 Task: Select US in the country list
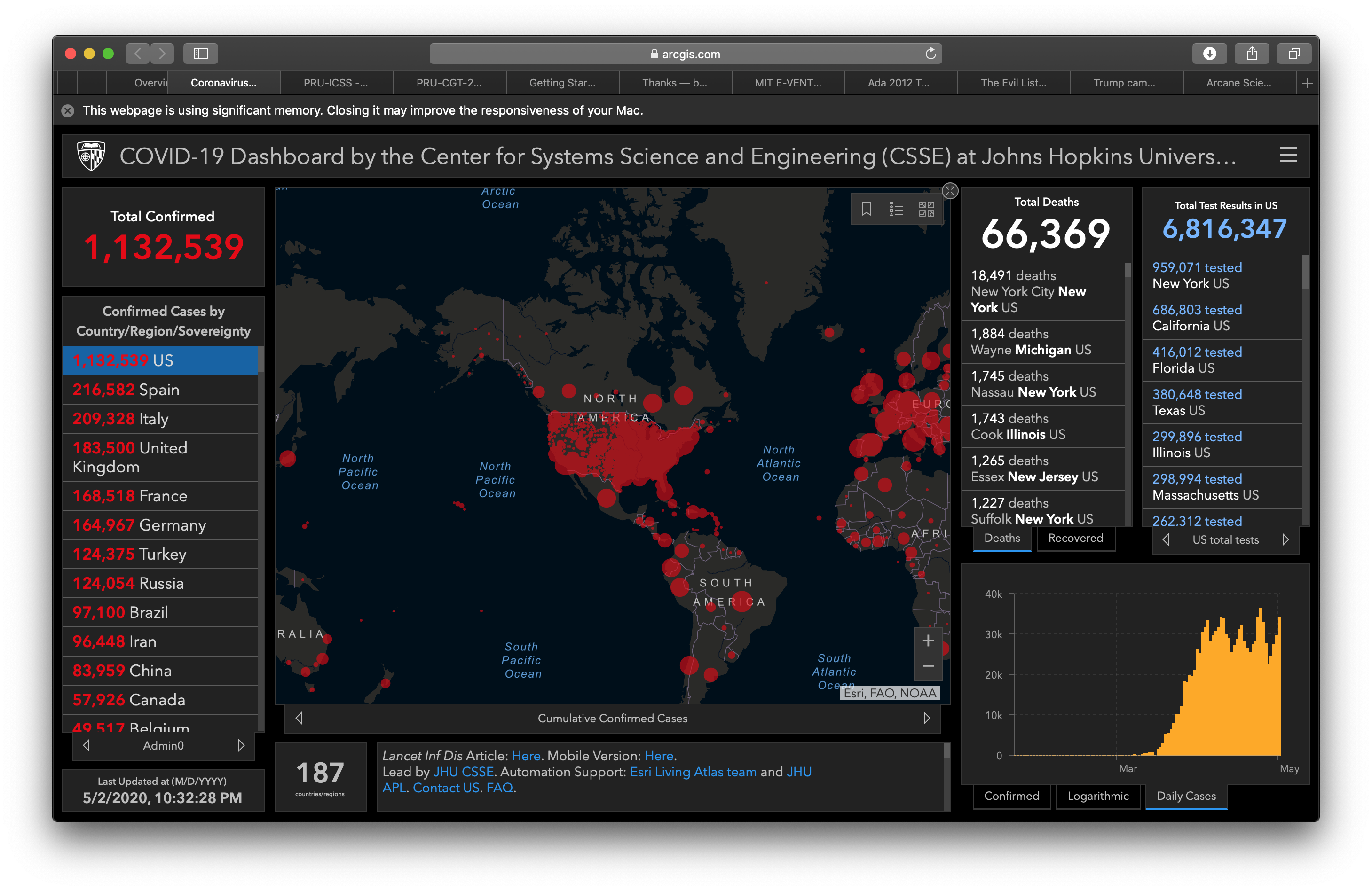[x=160, y=361]
